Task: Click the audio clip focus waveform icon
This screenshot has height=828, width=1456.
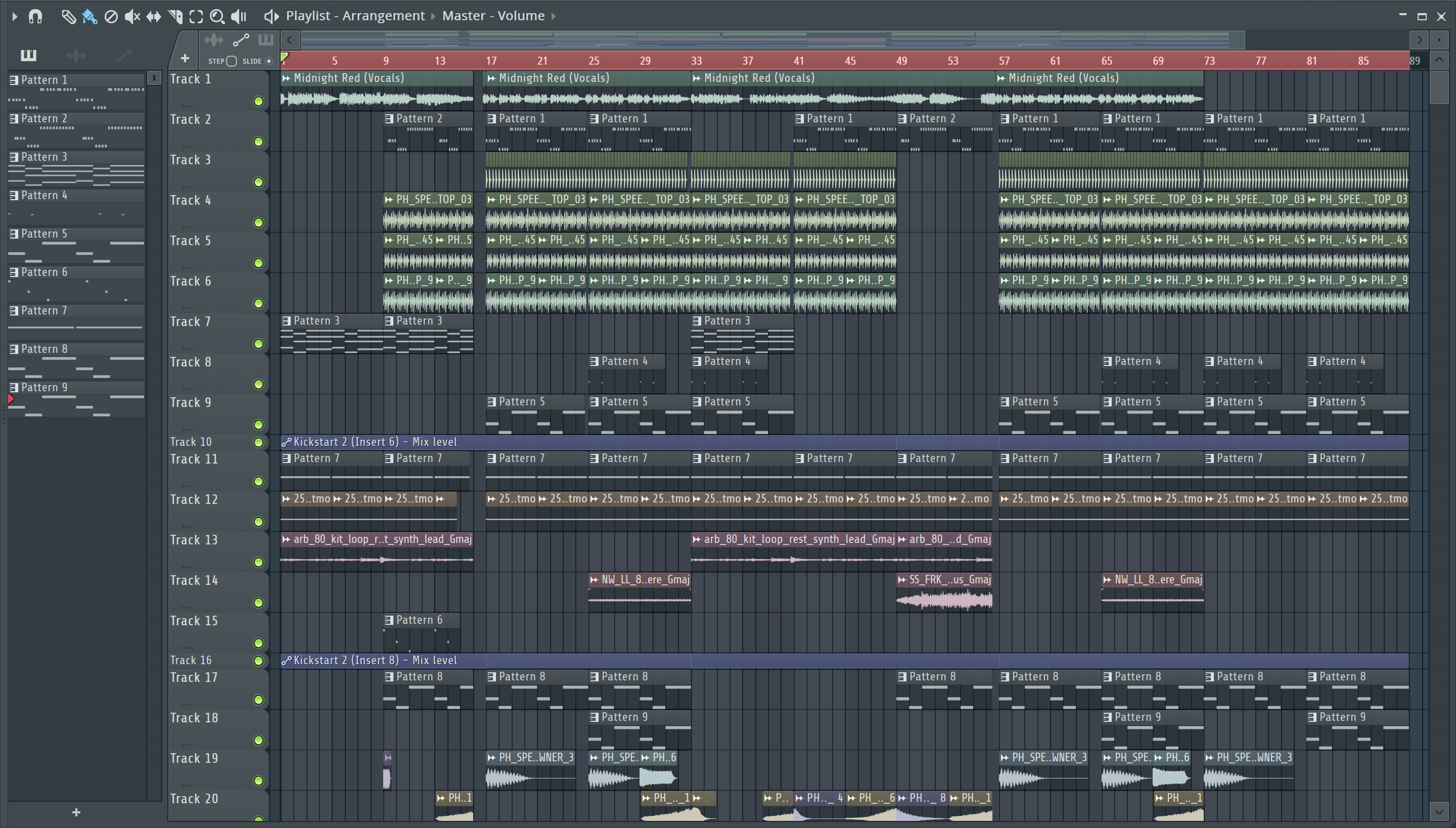Action: coord(214,40)
